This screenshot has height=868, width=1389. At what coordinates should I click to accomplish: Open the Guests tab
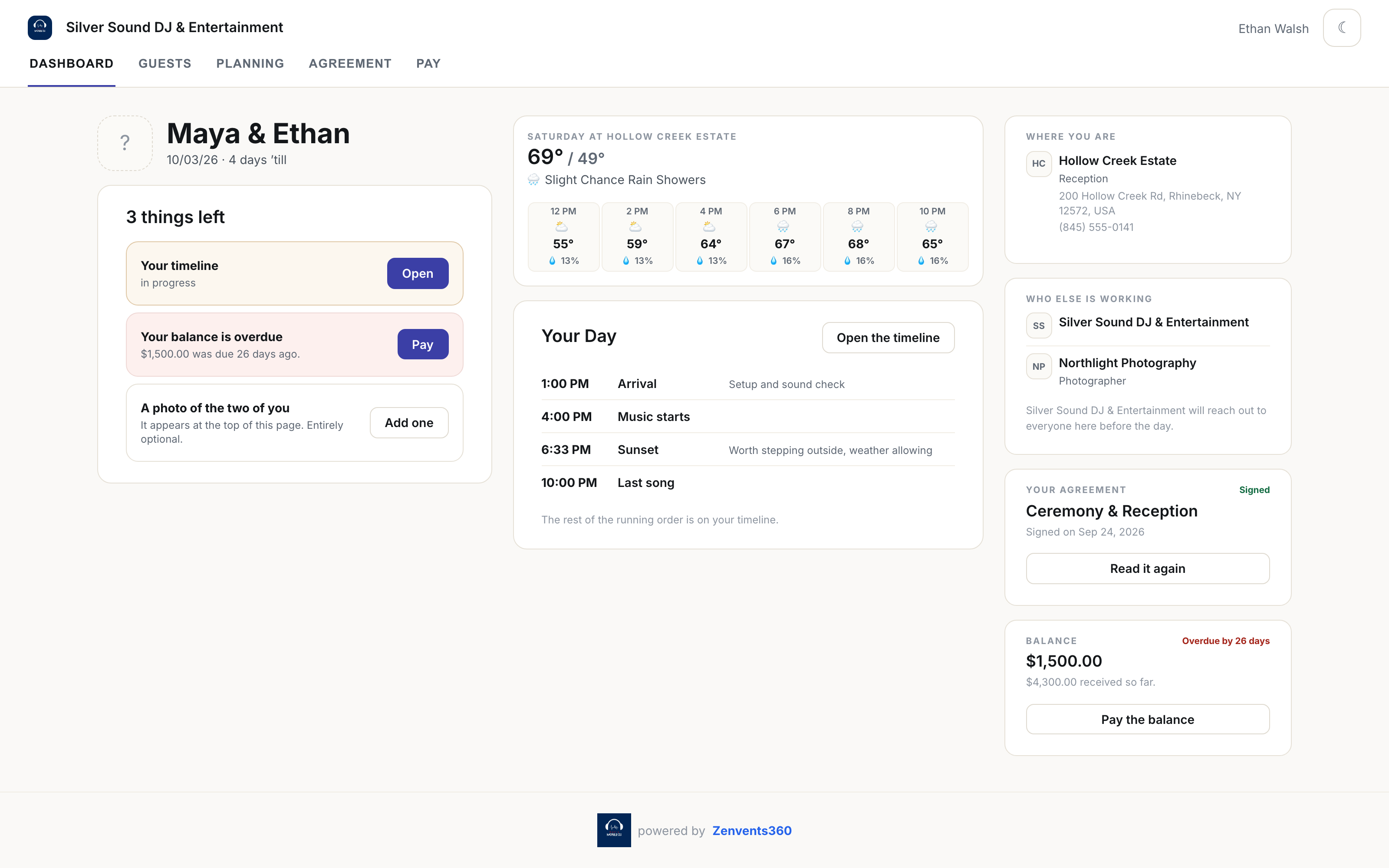165,64
